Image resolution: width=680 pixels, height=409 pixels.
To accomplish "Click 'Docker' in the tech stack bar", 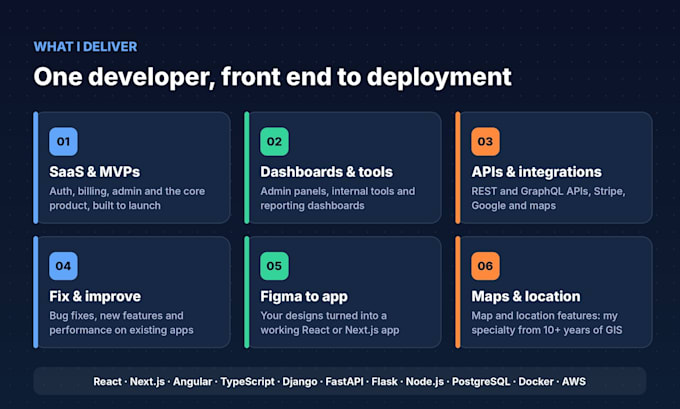I will click(536, 382).
